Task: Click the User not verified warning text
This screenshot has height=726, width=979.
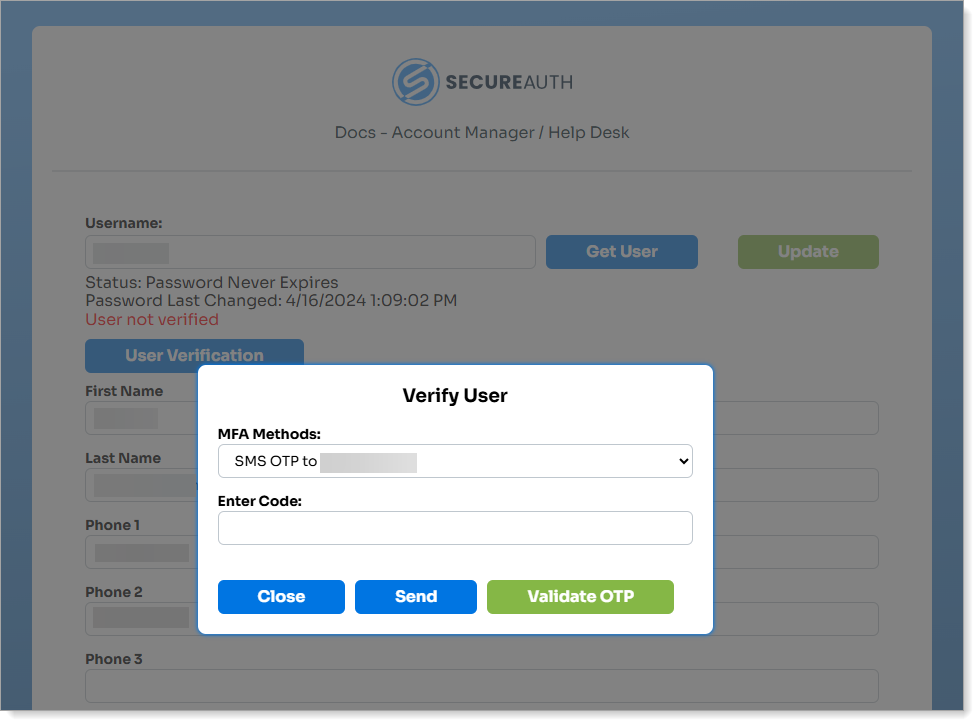Action: (x=151, y=319)
